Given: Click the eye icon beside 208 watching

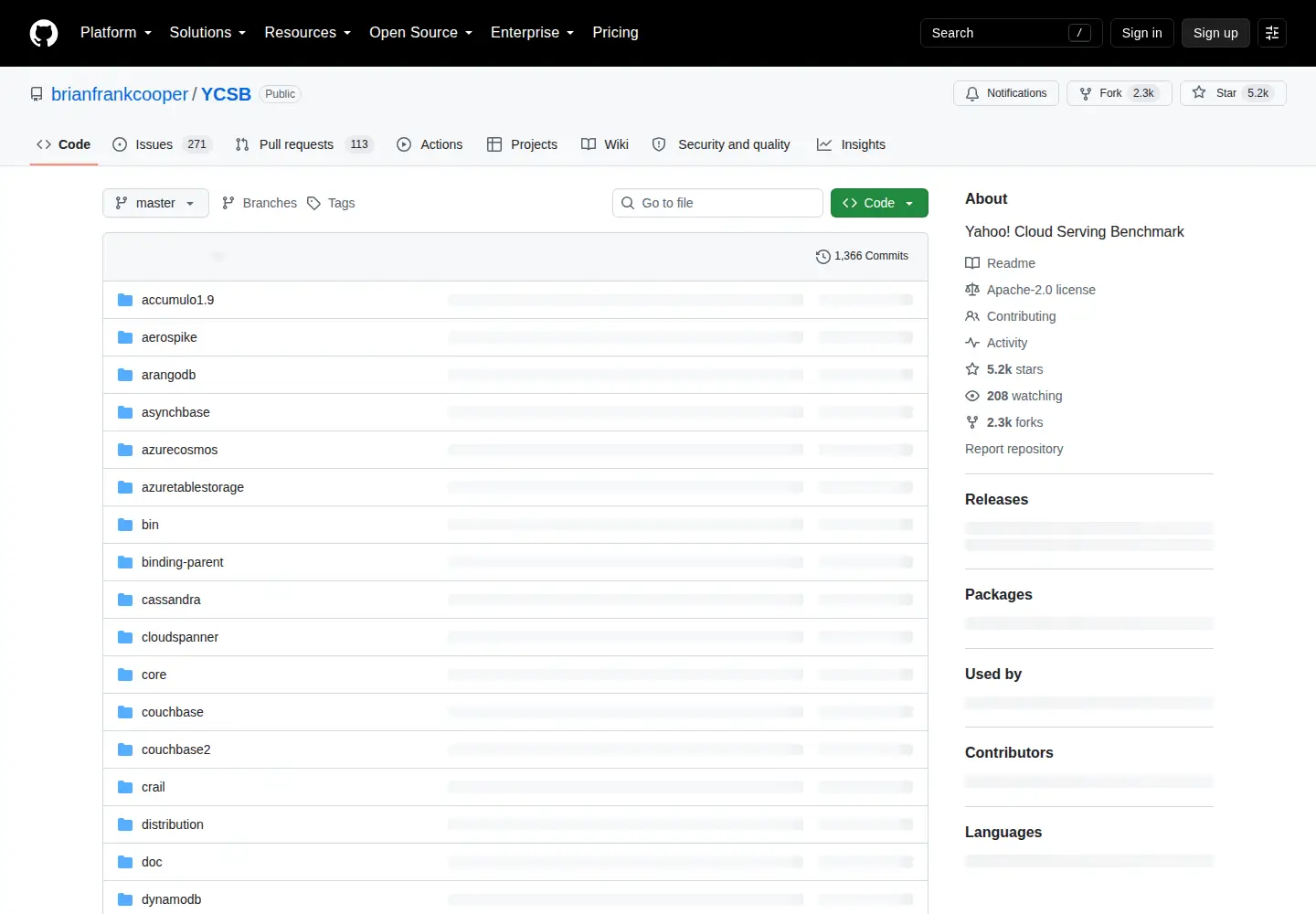Looking at the screenshot, I should click(x=972, y=396).
